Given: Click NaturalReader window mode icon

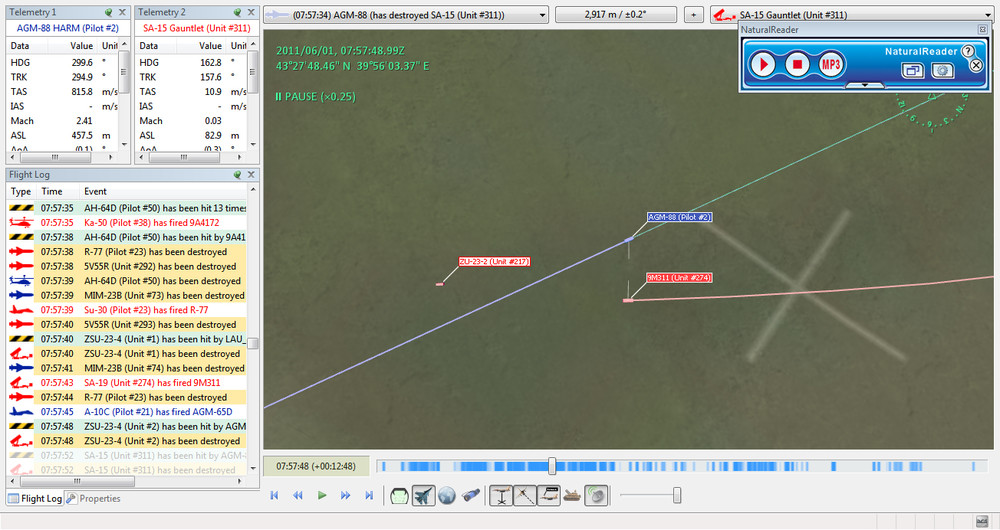Looking at the screenshot, I should (913, 70).
